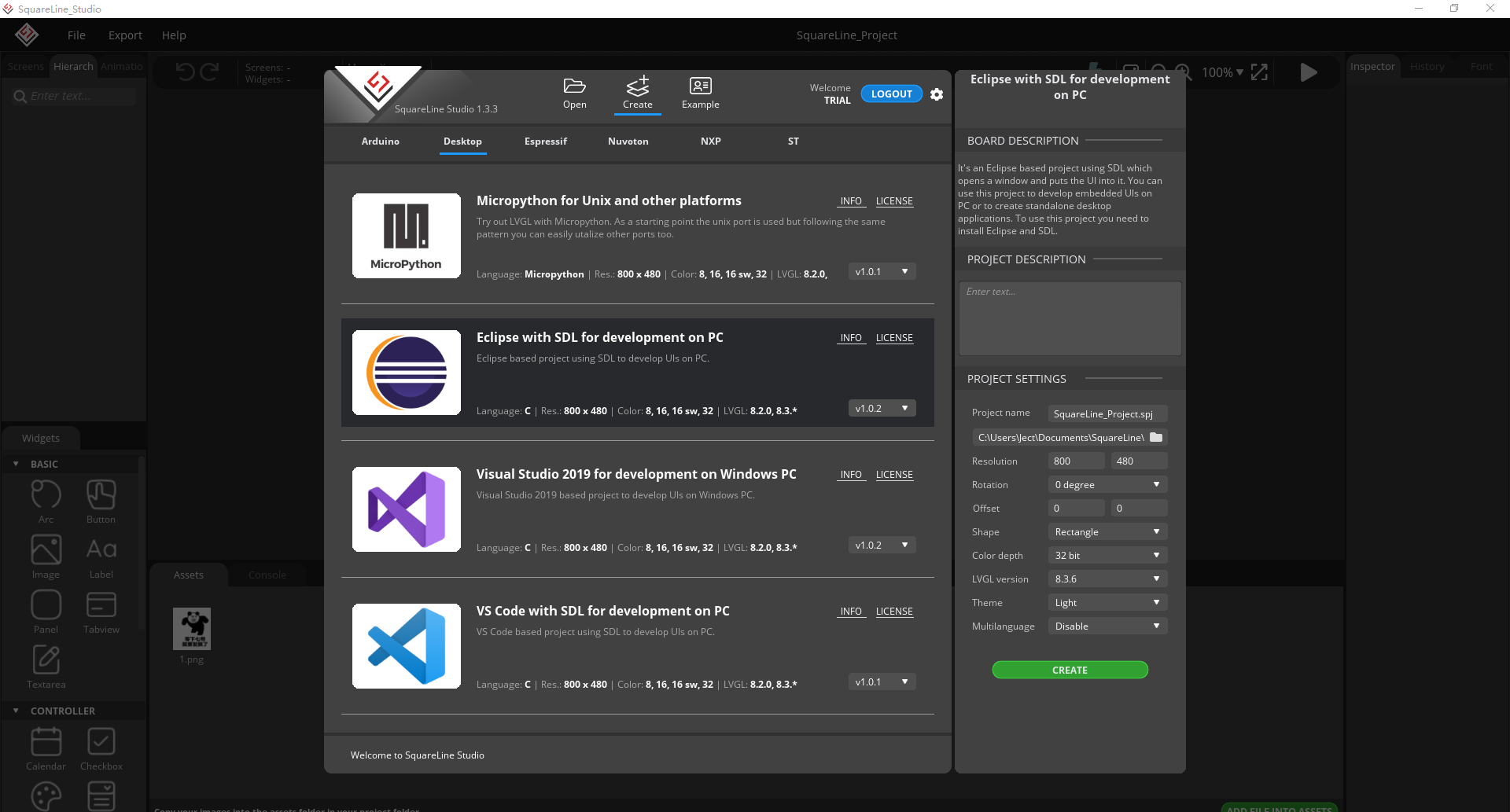Switch to the Espressif boards tab
This screenshot has width=1510, height=812.
[x=546, y=141]
